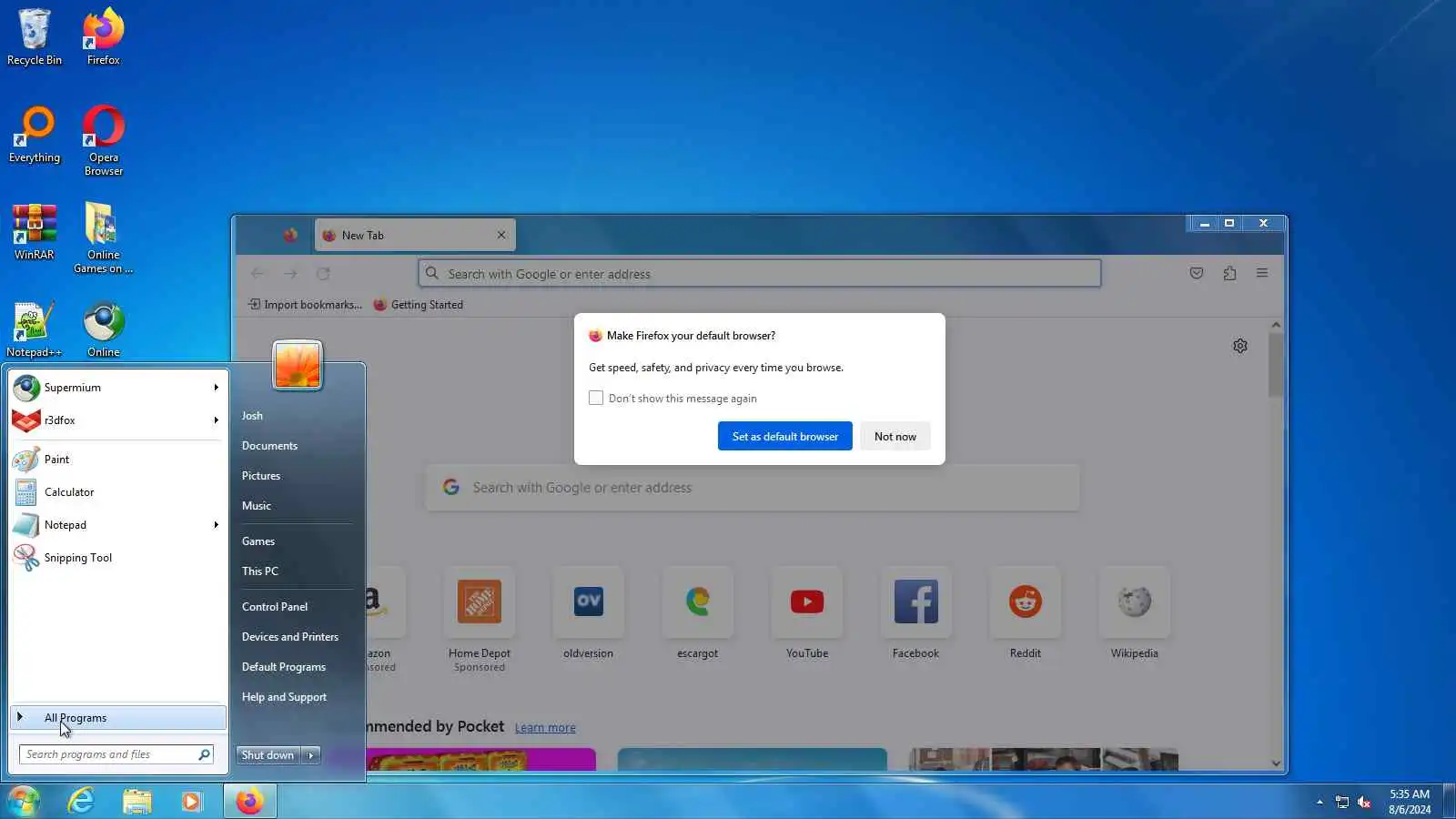This screenshot has width=1456, height=819.
Task: Click Search programs and files box
Action: tap(116, 754)
